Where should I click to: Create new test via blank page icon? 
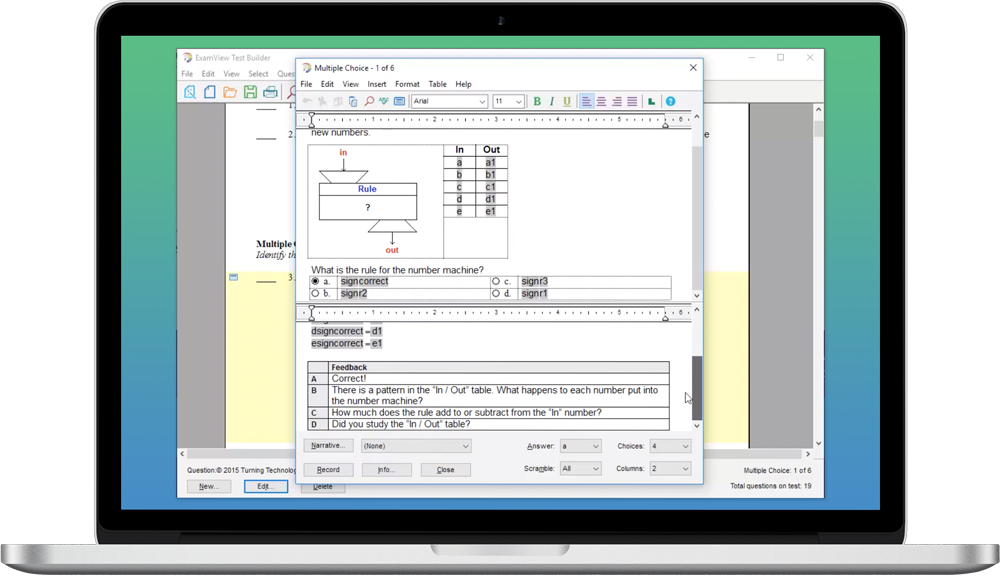click(x=209, y=92)
